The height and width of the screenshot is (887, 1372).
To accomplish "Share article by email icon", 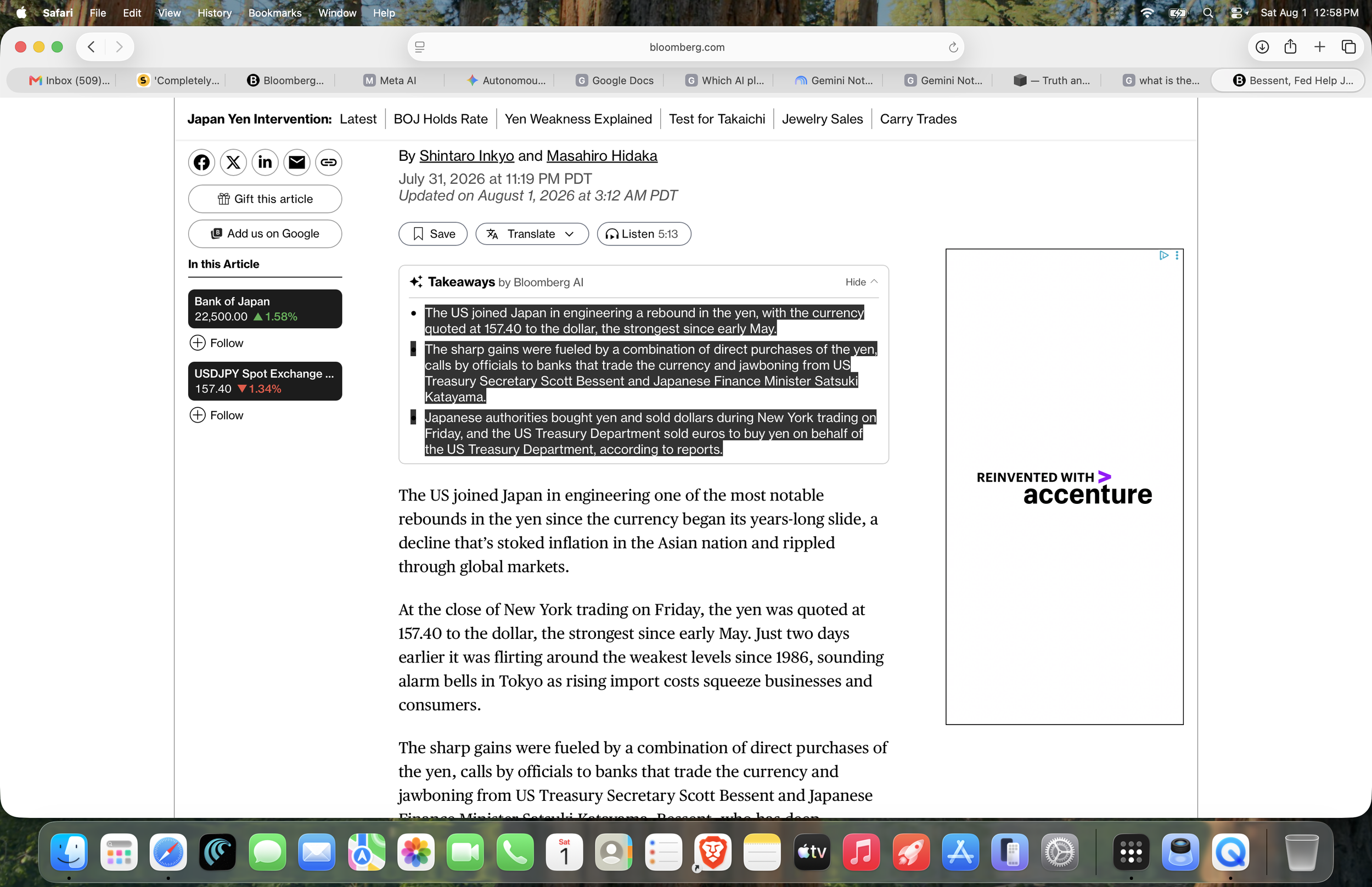I will (296, 162).
